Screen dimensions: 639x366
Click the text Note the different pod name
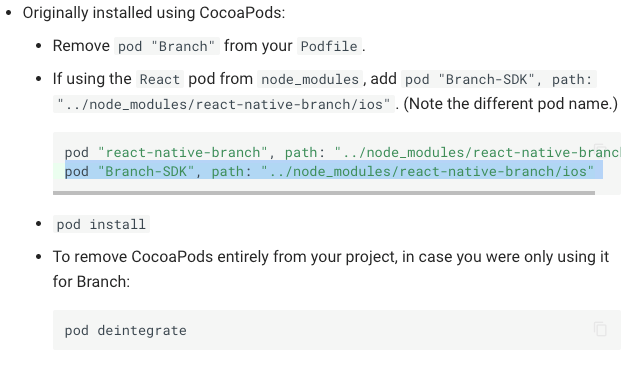[511, 104]
